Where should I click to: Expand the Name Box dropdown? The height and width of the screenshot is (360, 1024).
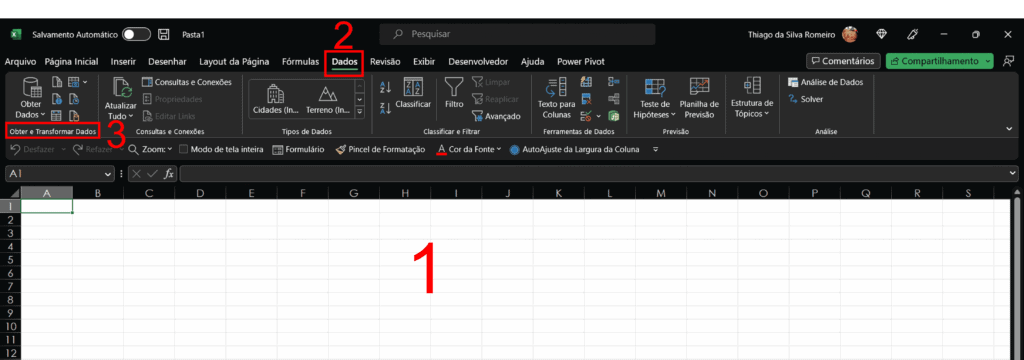coord(108,174)
